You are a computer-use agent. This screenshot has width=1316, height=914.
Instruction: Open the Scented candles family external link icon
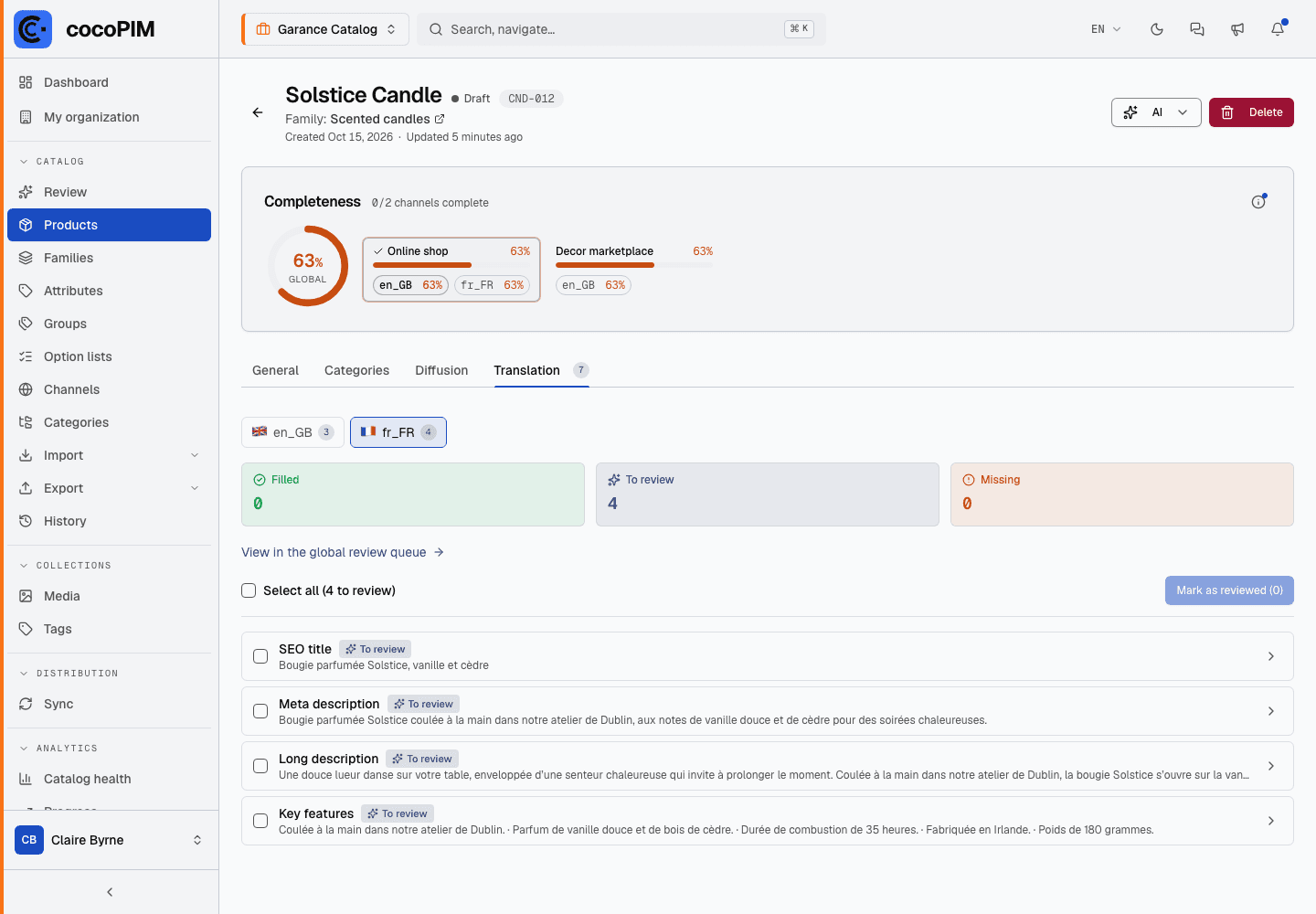tap(440, 119)
